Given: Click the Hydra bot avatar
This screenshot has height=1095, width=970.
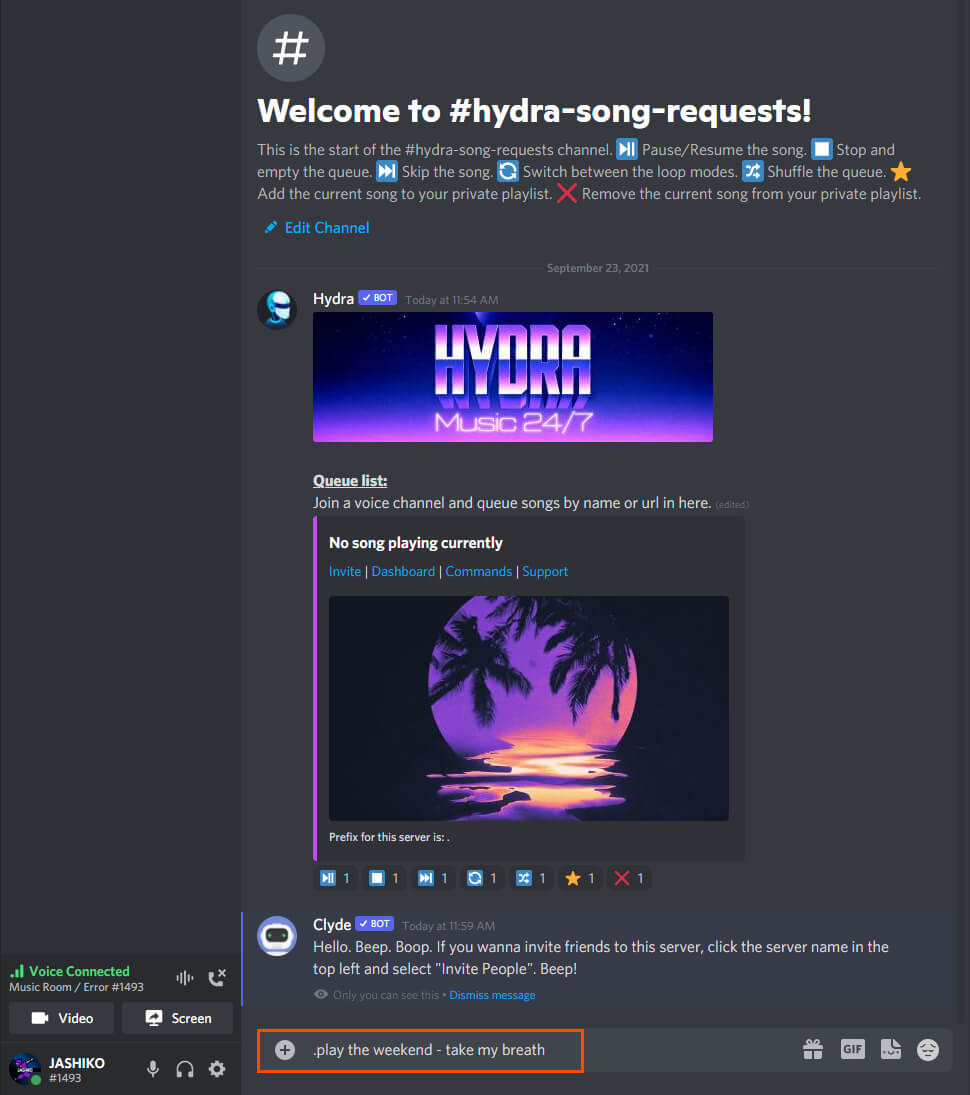Looking at the screenshot, I should tap(277, 309).
